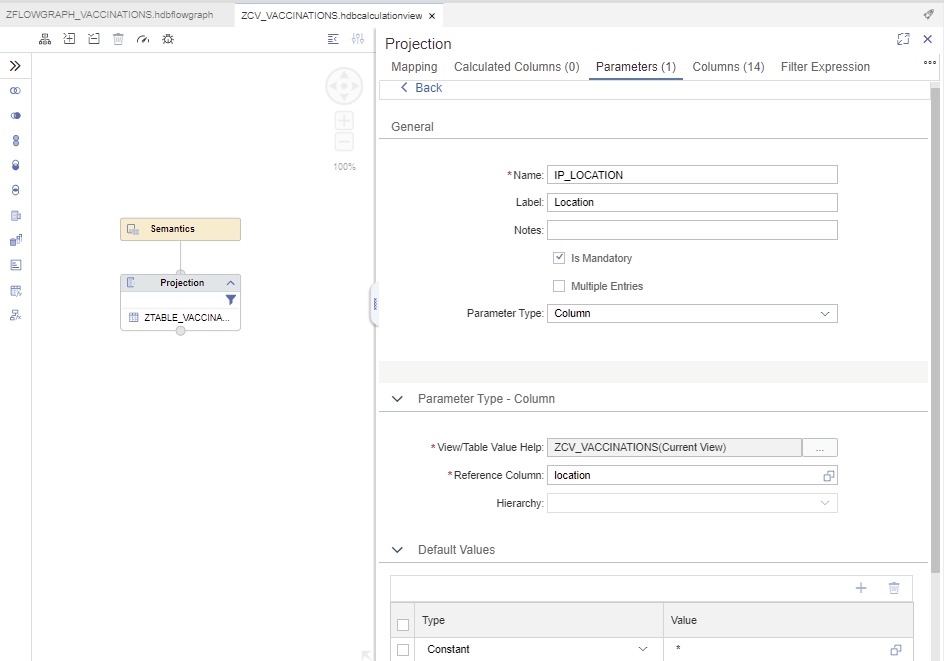Click the canvas pan navigation control
Image resolution: width=944 pixels, height=661 pixels.
[x=344, y=86]
